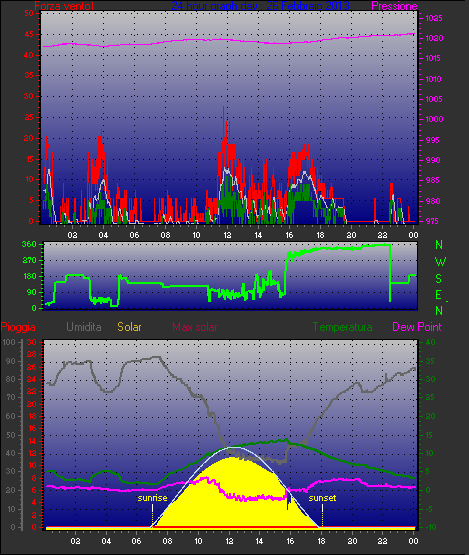Click the sunrise marker label
The width and height of the screenshot is (469, 555).
pyautogui.click(x=152, y=498)
